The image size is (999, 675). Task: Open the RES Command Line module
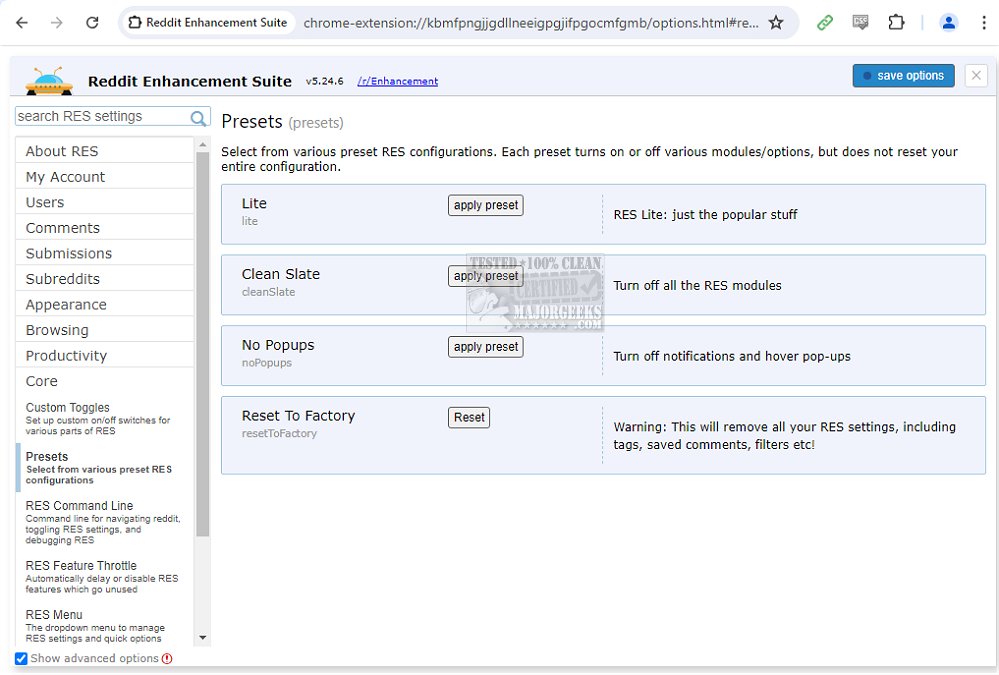(79, 506)
